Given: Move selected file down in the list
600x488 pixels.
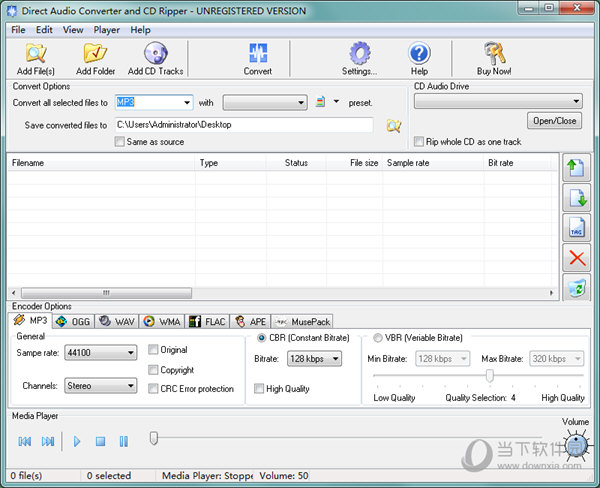Looking at the screenshot, I should tap(576, 197).
